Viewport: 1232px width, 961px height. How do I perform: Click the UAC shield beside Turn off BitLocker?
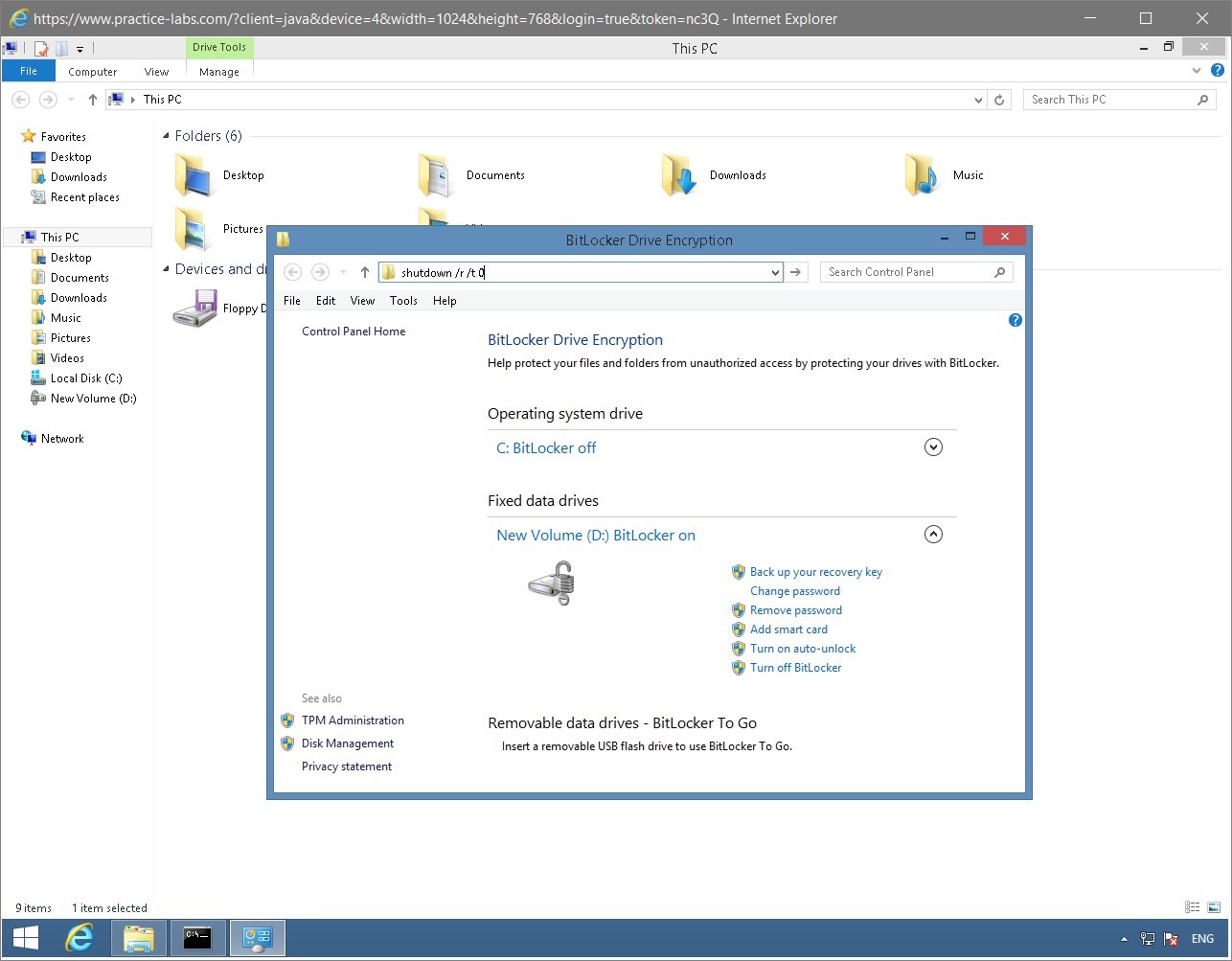(739, 668)
